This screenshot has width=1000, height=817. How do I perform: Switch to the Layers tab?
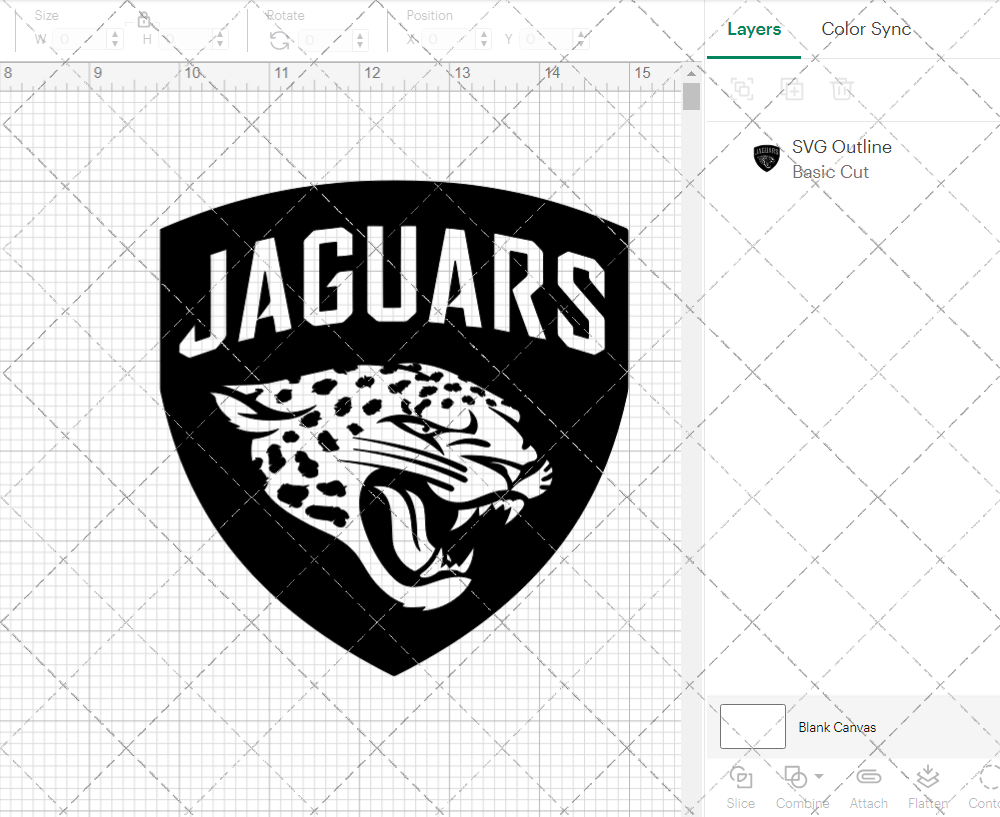pyautogui.click(x=754, y=29)
